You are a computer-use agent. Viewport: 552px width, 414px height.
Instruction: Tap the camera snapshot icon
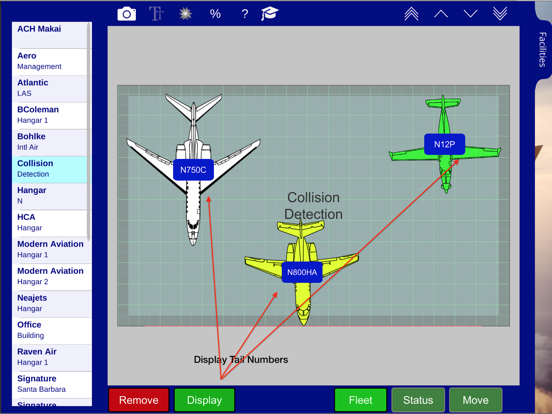(126, 14)
